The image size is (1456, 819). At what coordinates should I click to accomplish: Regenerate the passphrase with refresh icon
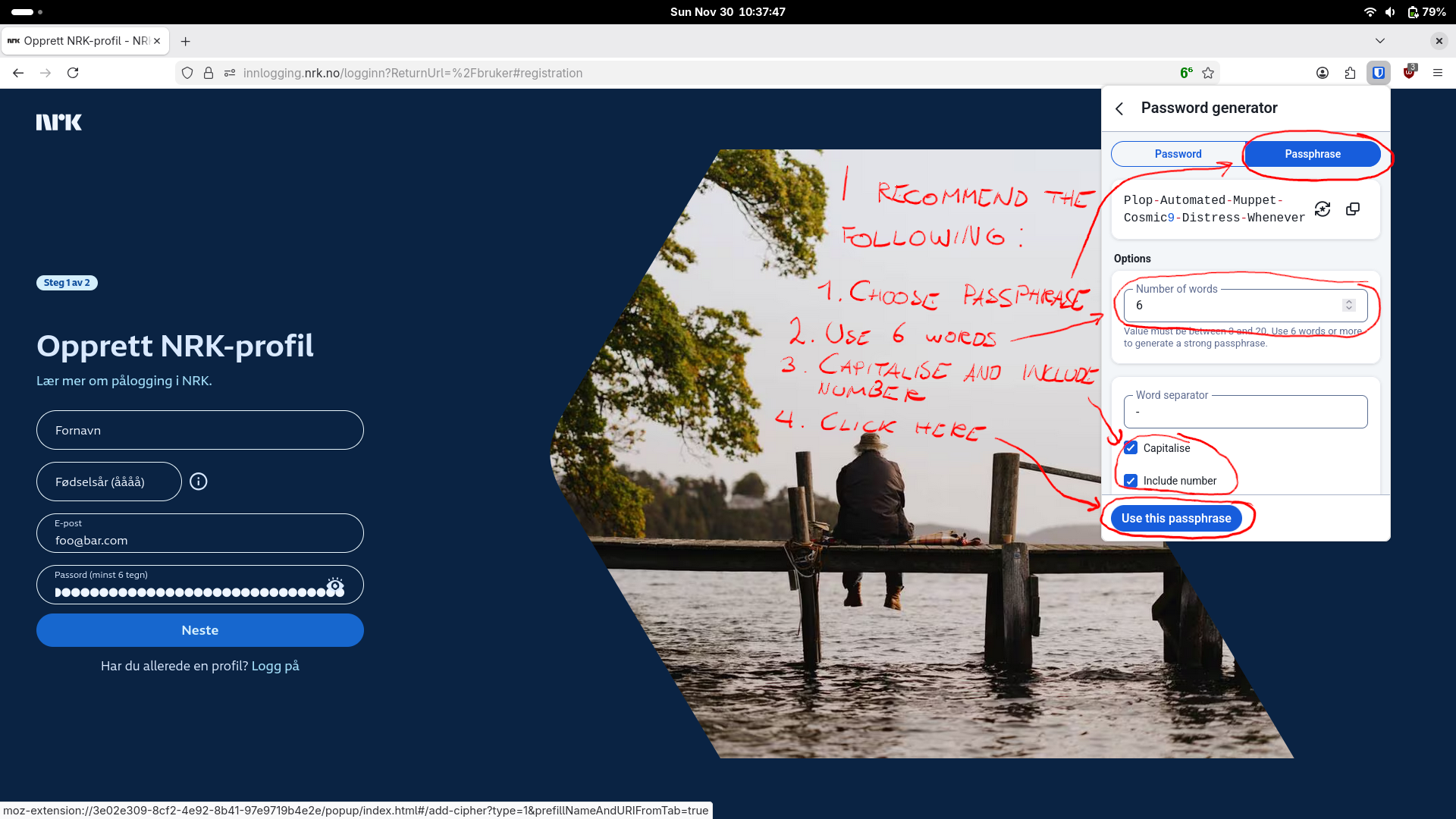(1323, 209)
